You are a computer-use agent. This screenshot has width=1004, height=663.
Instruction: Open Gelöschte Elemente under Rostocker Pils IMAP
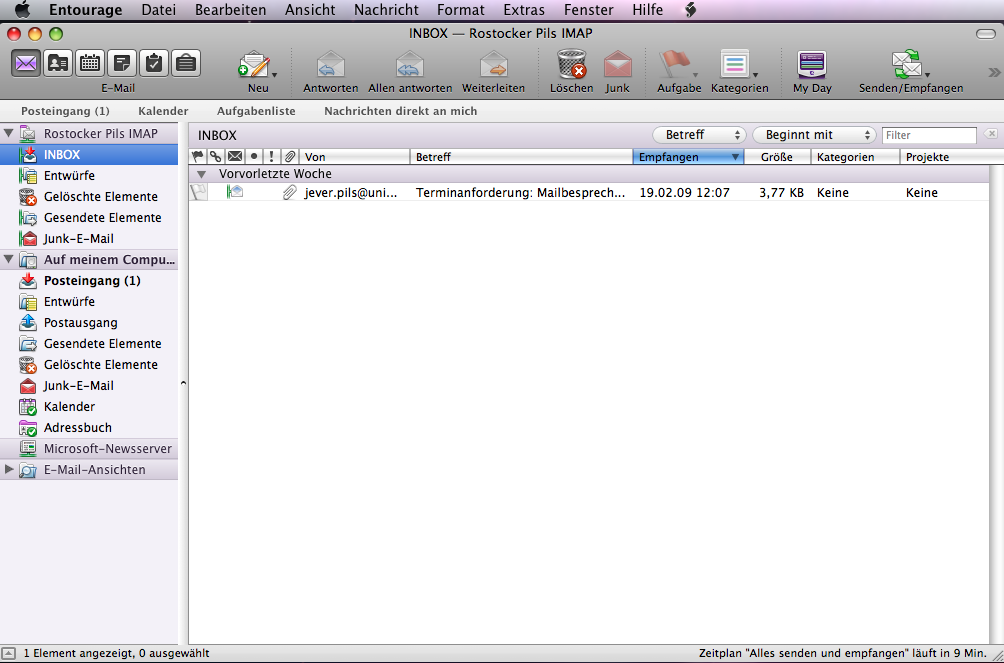coord(89,197)
